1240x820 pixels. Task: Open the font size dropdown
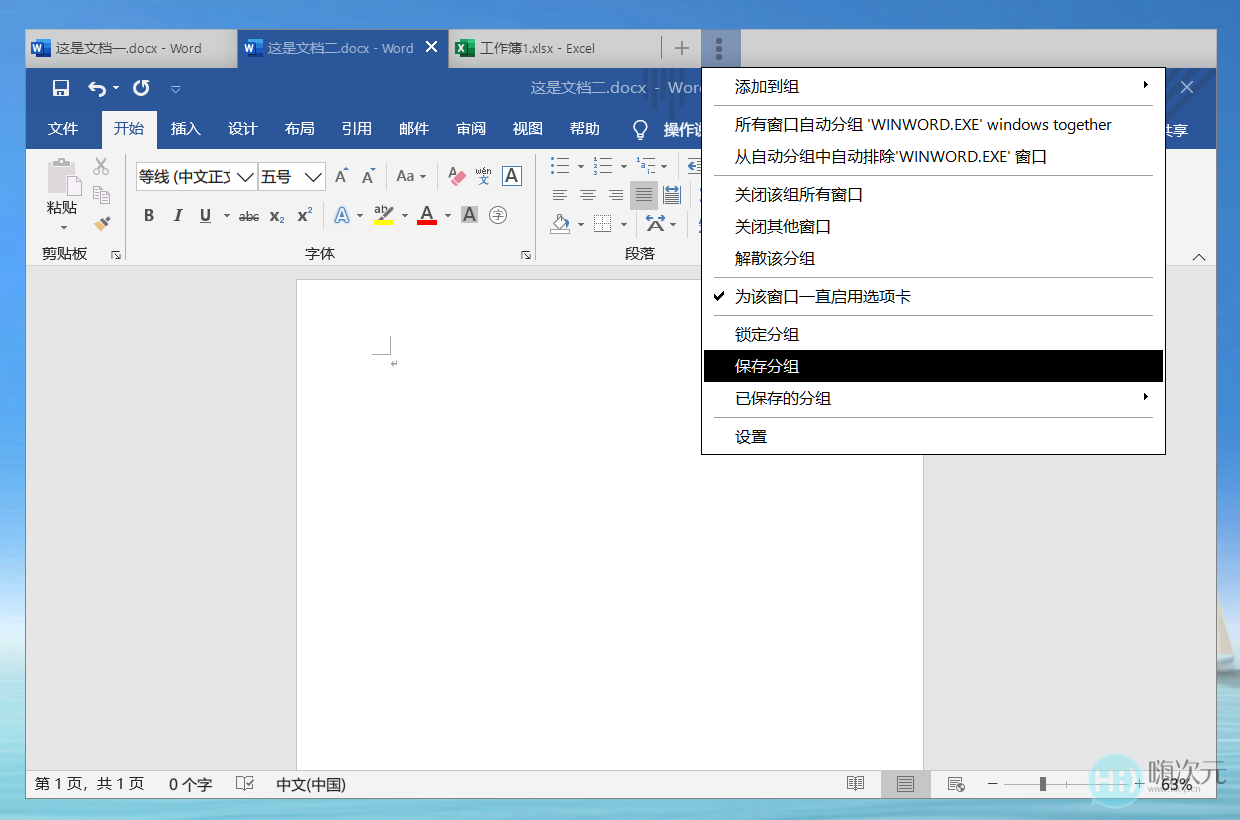point(311,176)
